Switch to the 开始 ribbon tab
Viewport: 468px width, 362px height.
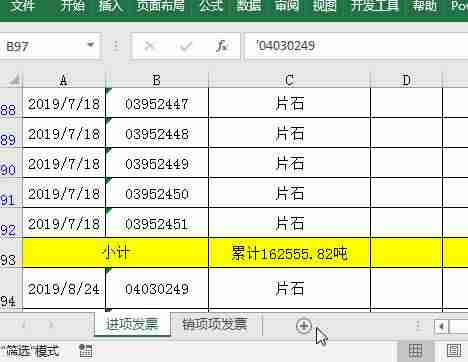tap(72, 6)
